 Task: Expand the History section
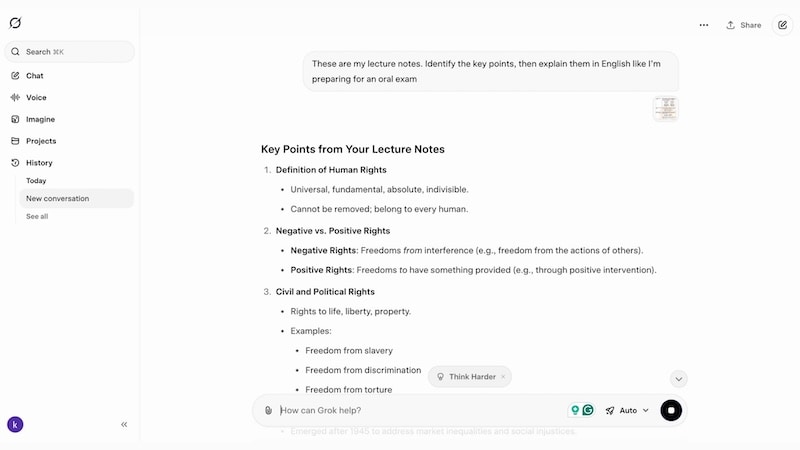[39, 163]
